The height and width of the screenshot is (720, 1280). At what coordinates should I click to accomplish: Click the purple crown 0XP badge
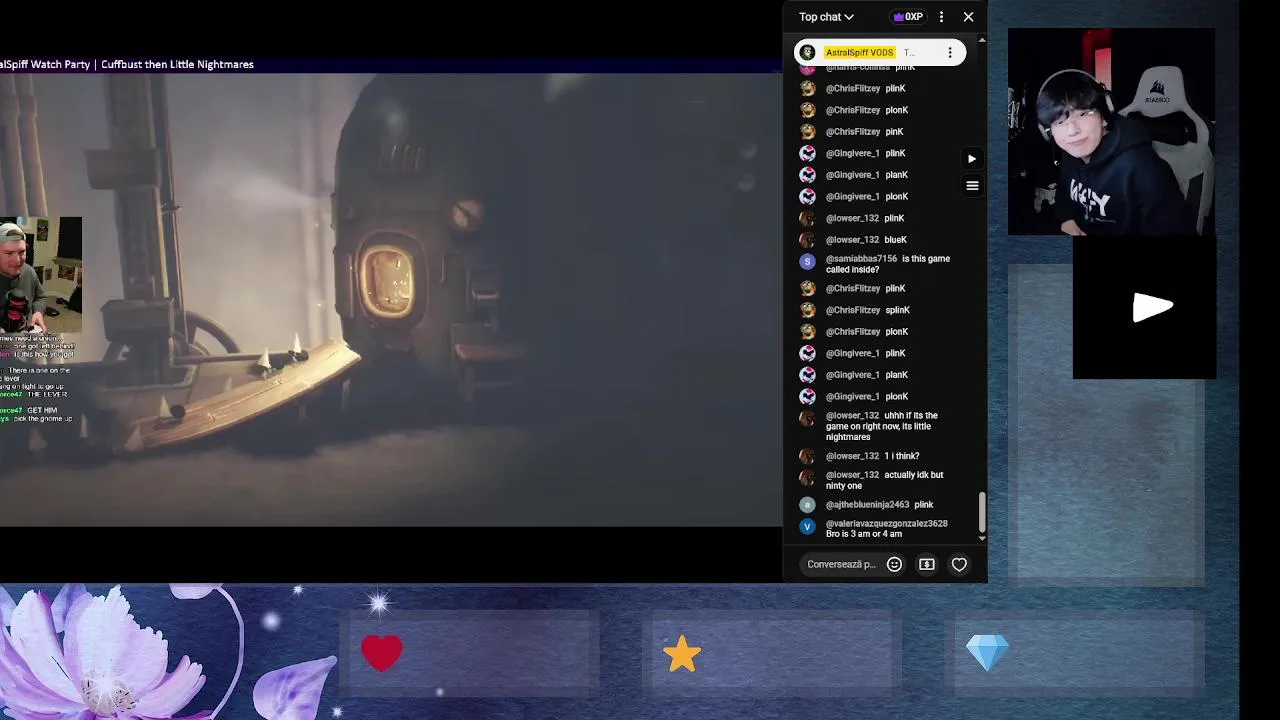pos(908,17)
